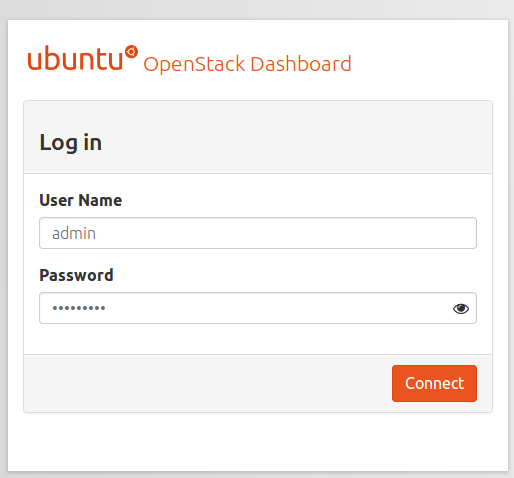Click the word "Dashboard" in the title
Image resolution: width=514 pixels, height=478 pixels.
tap(301, 64)
